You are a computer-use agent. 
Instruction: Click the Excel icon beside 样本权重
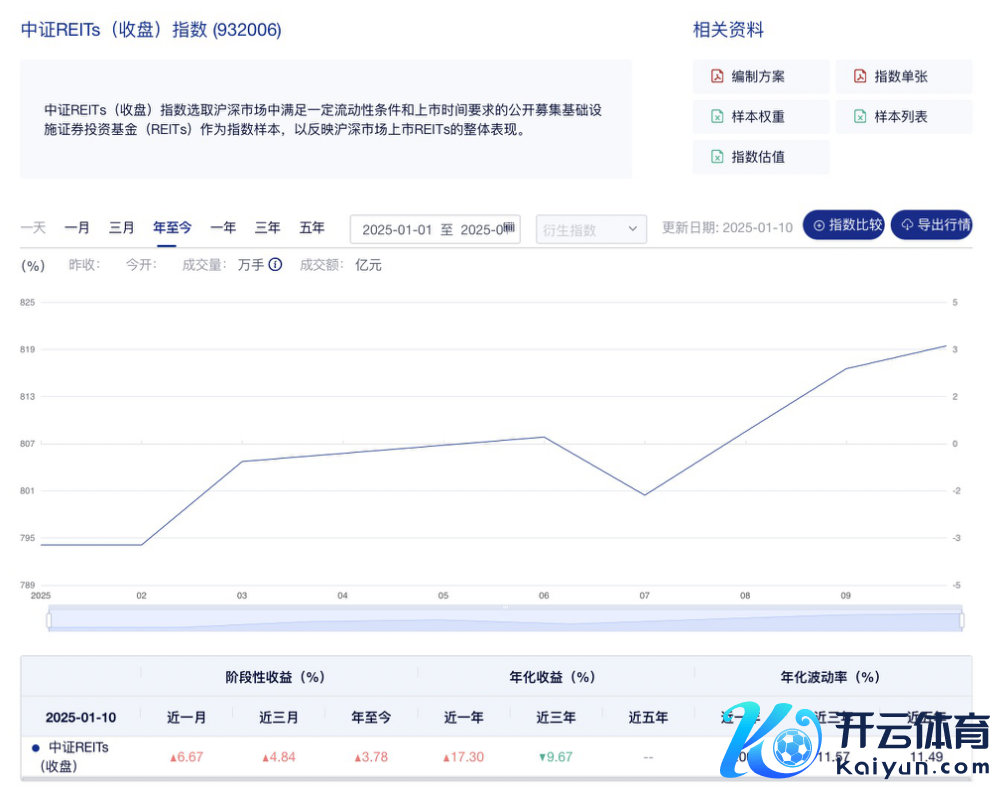[x=717, y=117]
